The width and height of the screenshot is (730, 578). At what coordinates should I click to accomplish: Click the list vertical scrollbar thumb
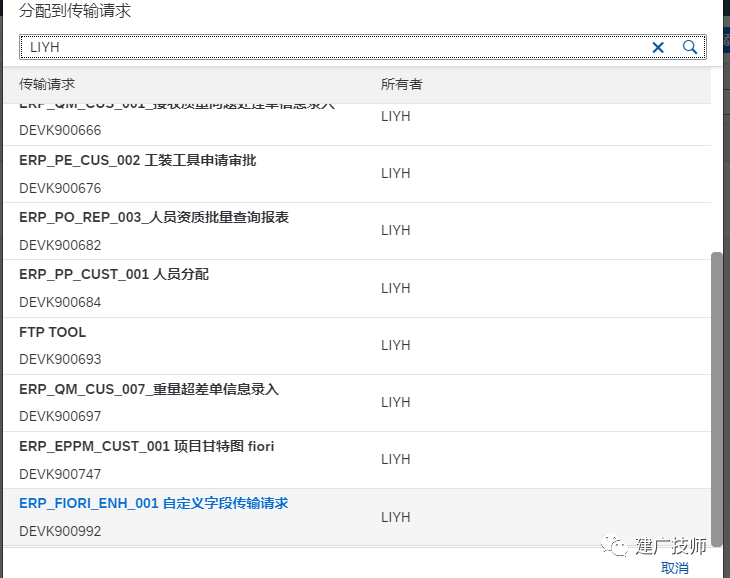(717, 398)
